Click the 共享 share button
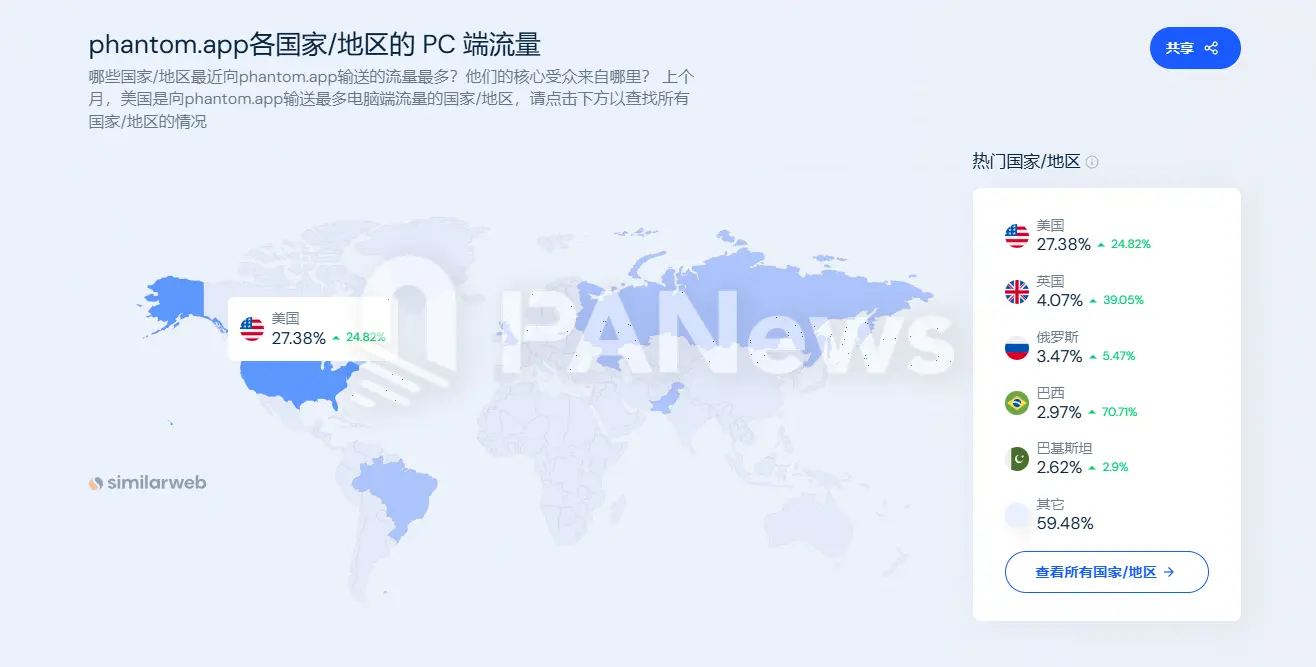The image size is (1316, 667). pyautogui.click(x=1195, y=48)
